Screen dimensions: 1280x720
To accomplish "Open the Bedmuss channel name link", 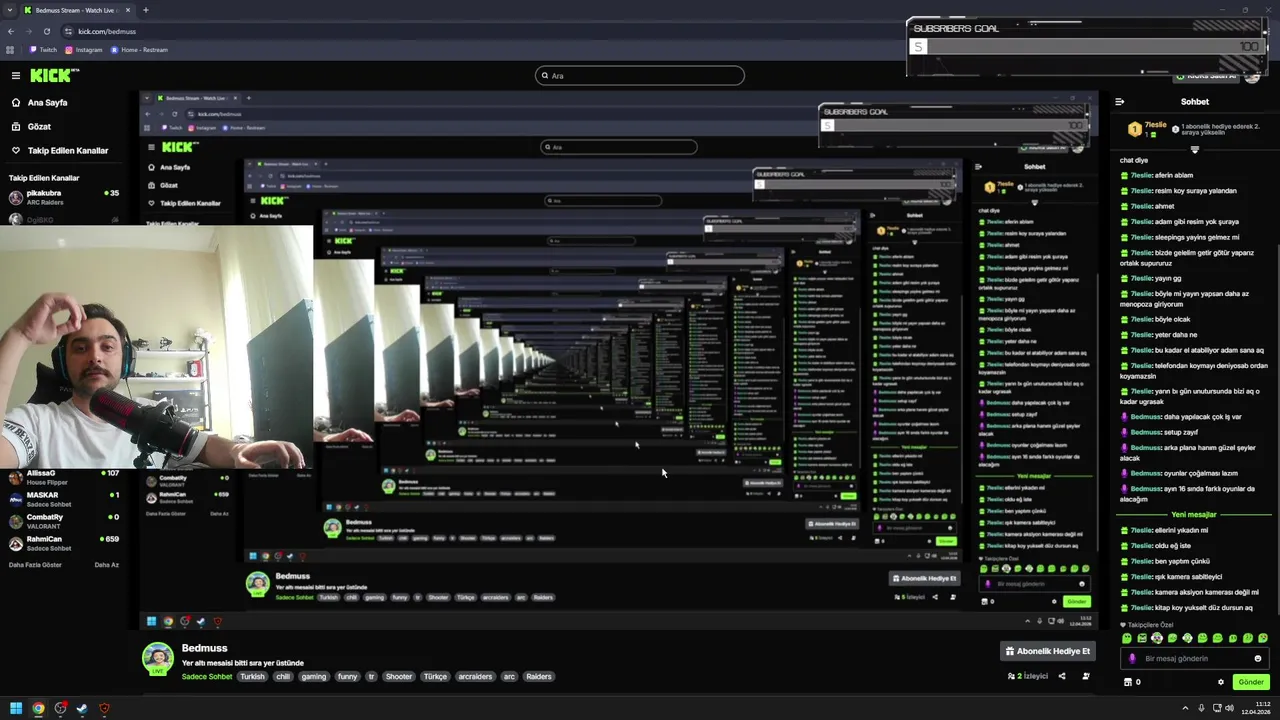I will 204,648.
